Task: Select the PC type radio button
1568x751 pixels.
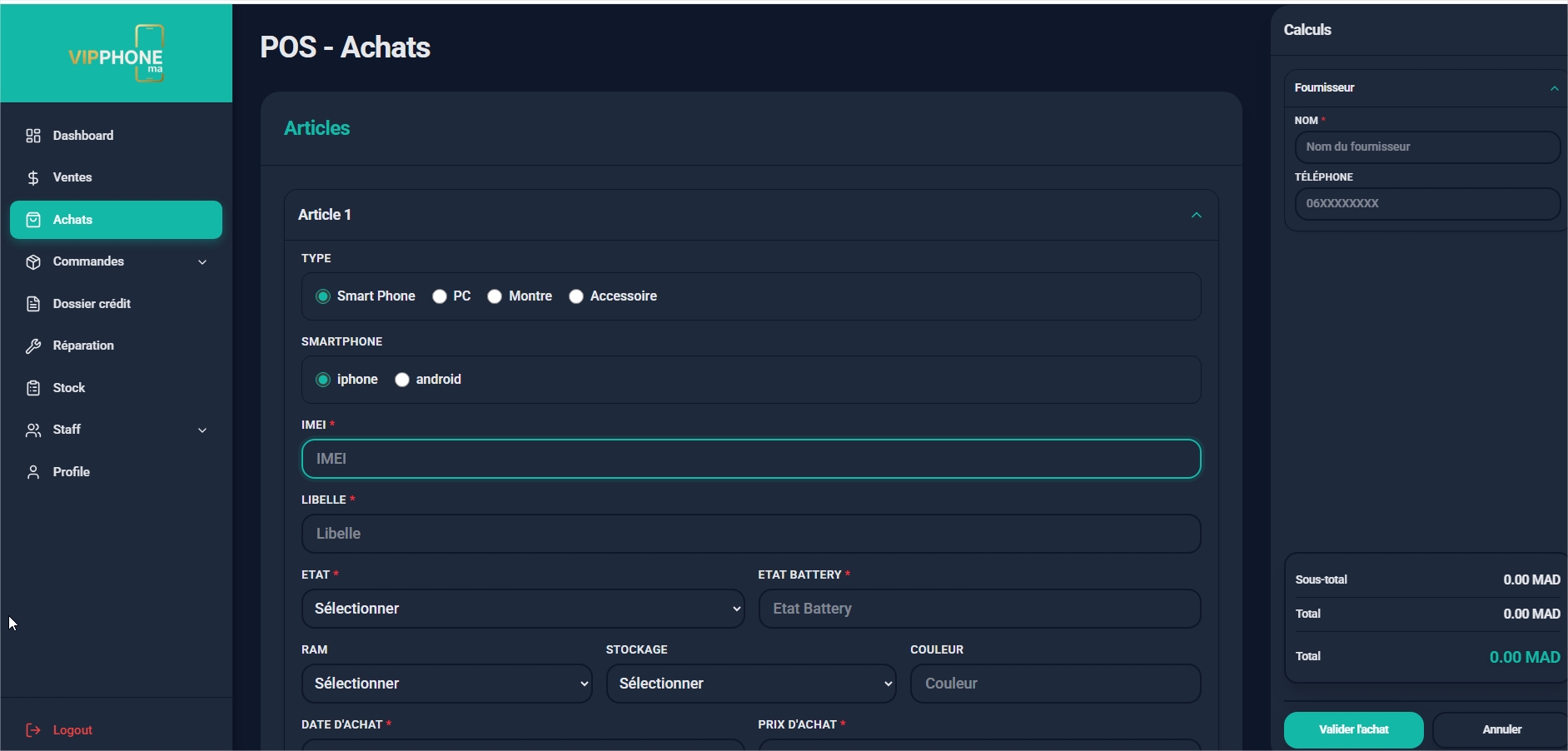Action: [x=440, y=297]
